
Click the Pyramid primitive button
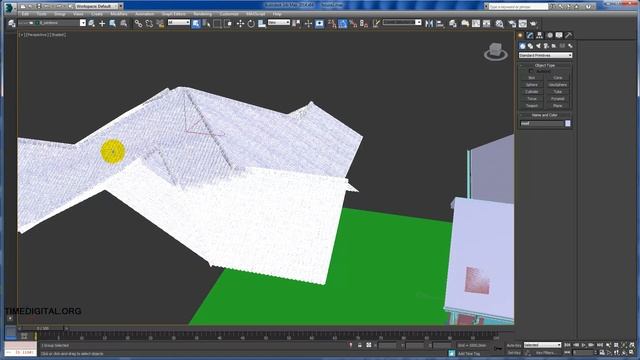[558, 99]
